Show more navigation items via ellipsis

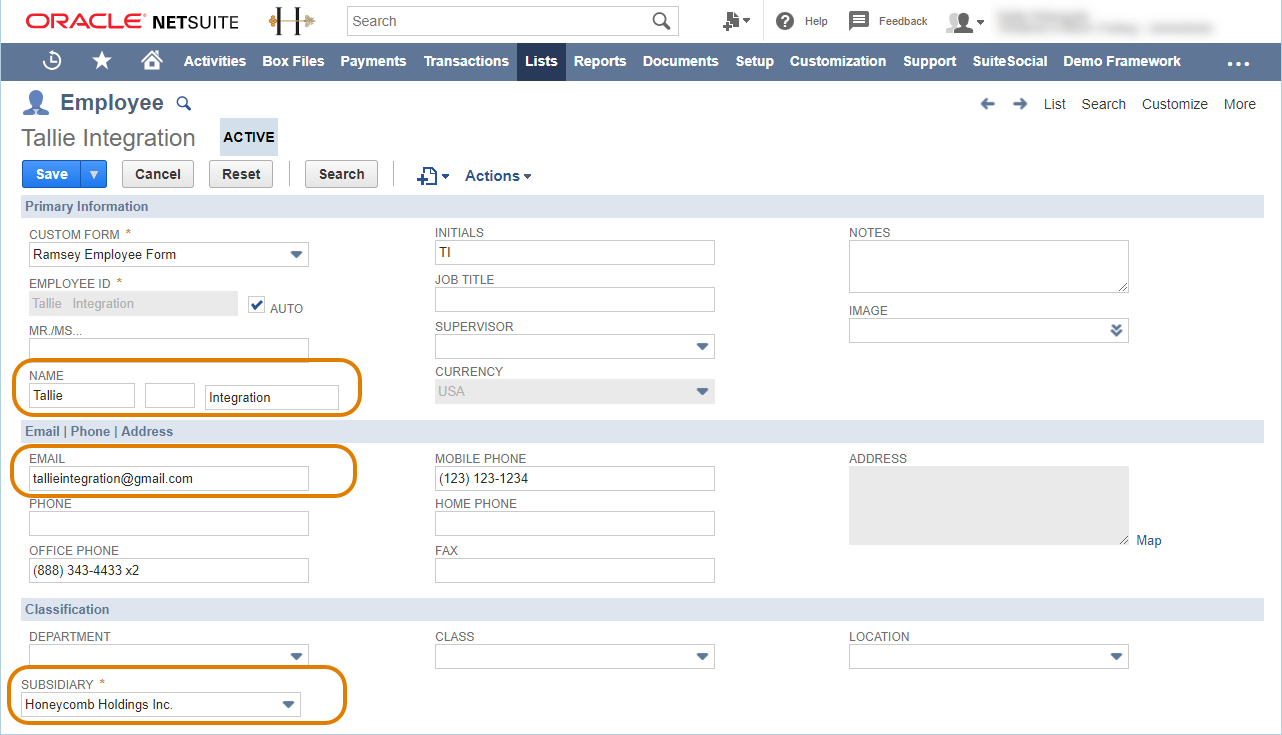click(1238, 63)
